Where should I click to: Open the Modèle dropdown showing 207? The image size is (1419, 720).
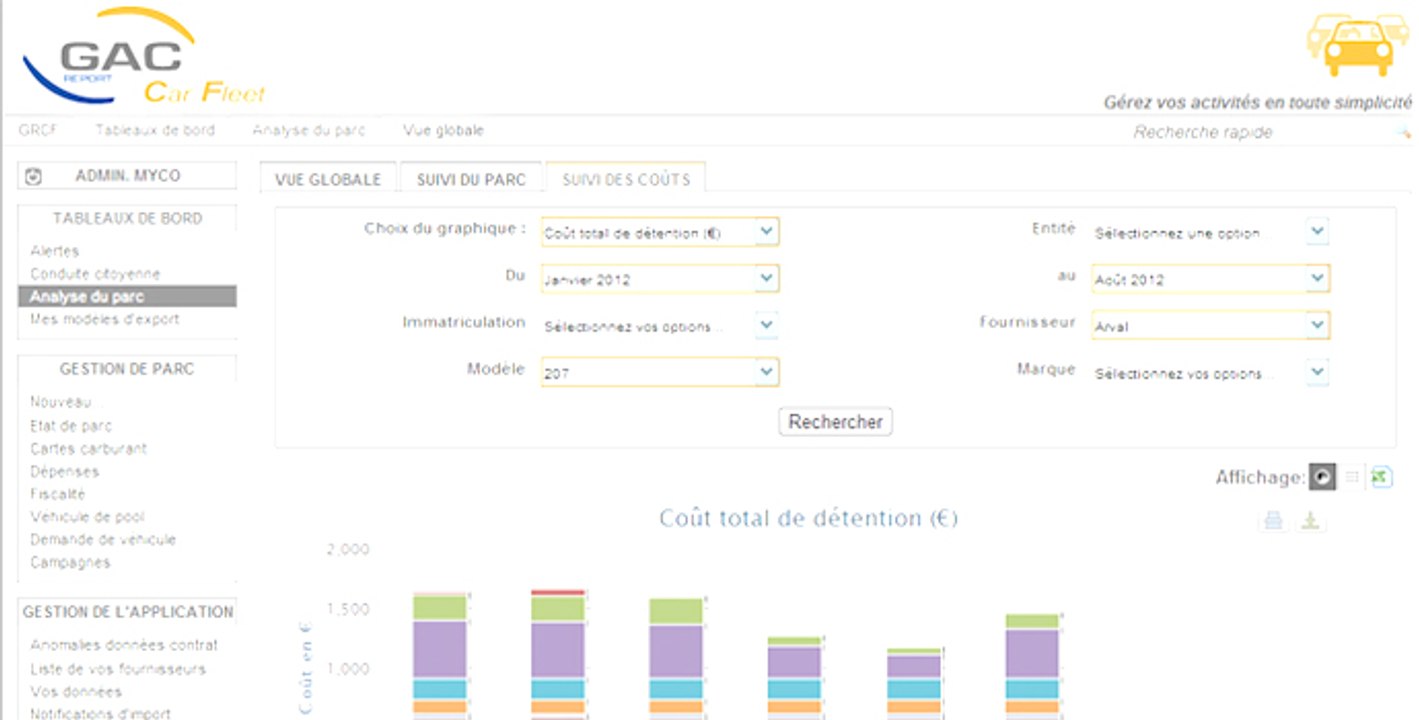click(x=660, y=372)
